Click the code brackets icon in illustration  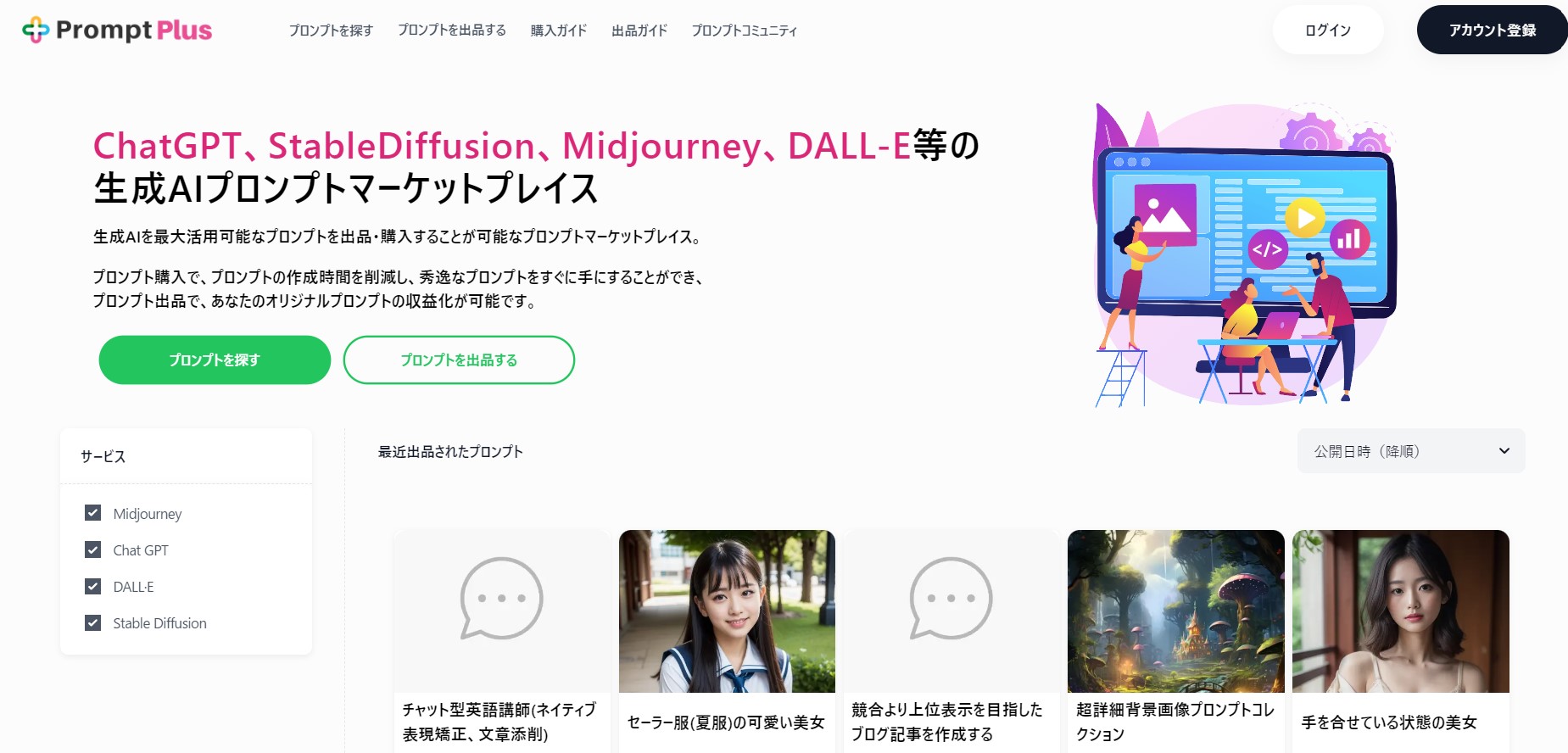click(x=1268, y=249)
